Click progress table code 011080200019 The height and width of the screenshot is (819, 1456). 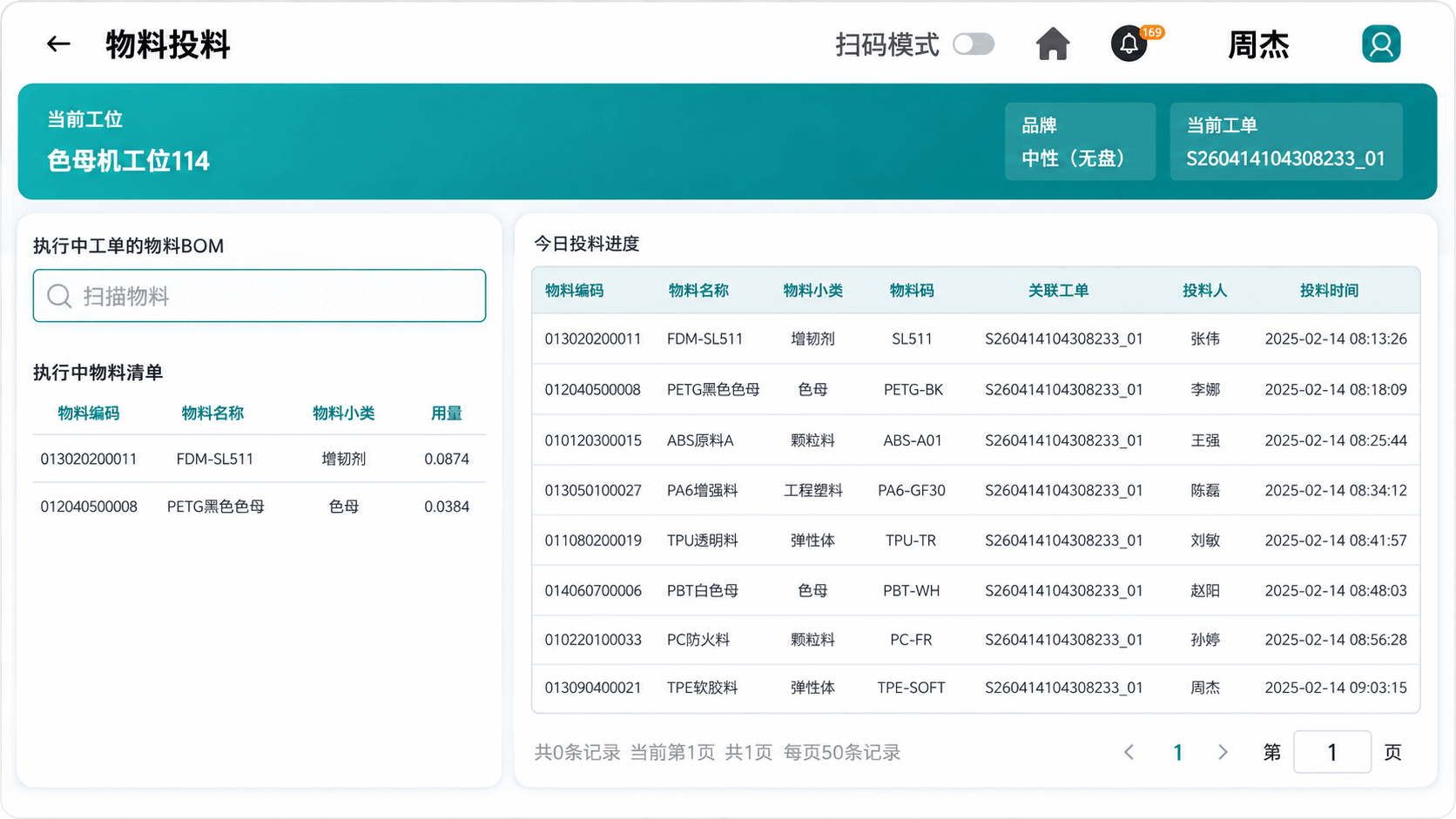593,540
